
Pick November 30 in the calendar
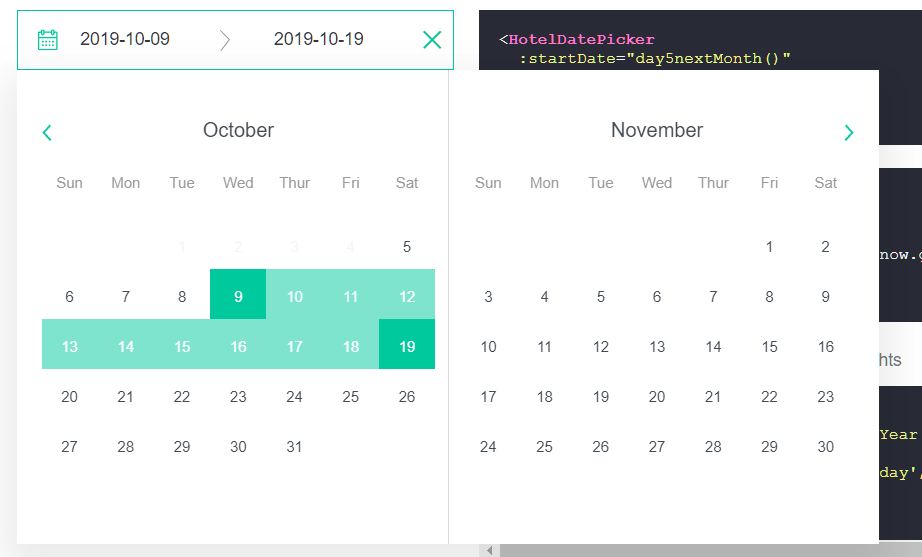click(x=826, y=444)
